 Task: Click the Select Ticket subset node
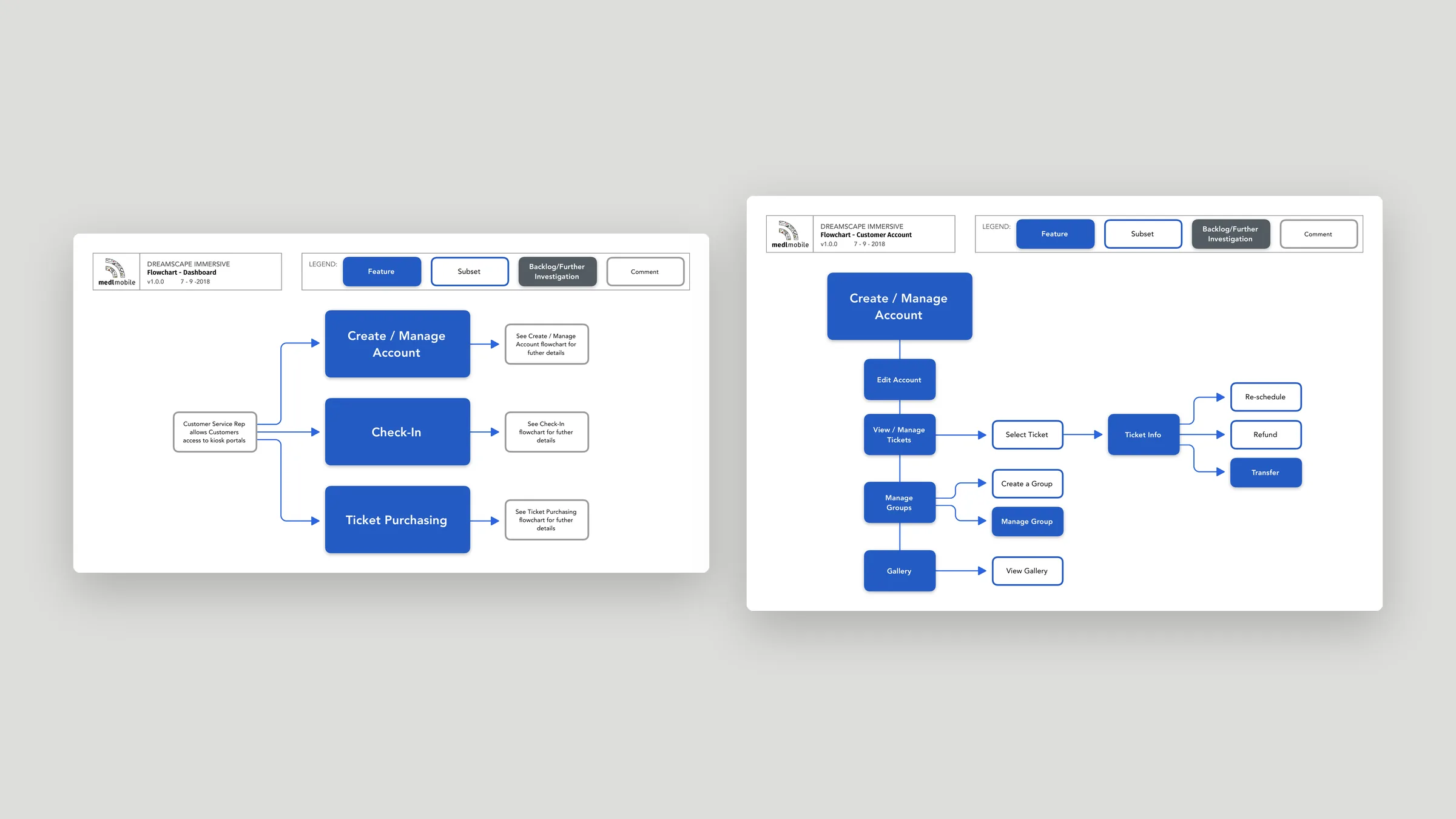click(1027, 434)
